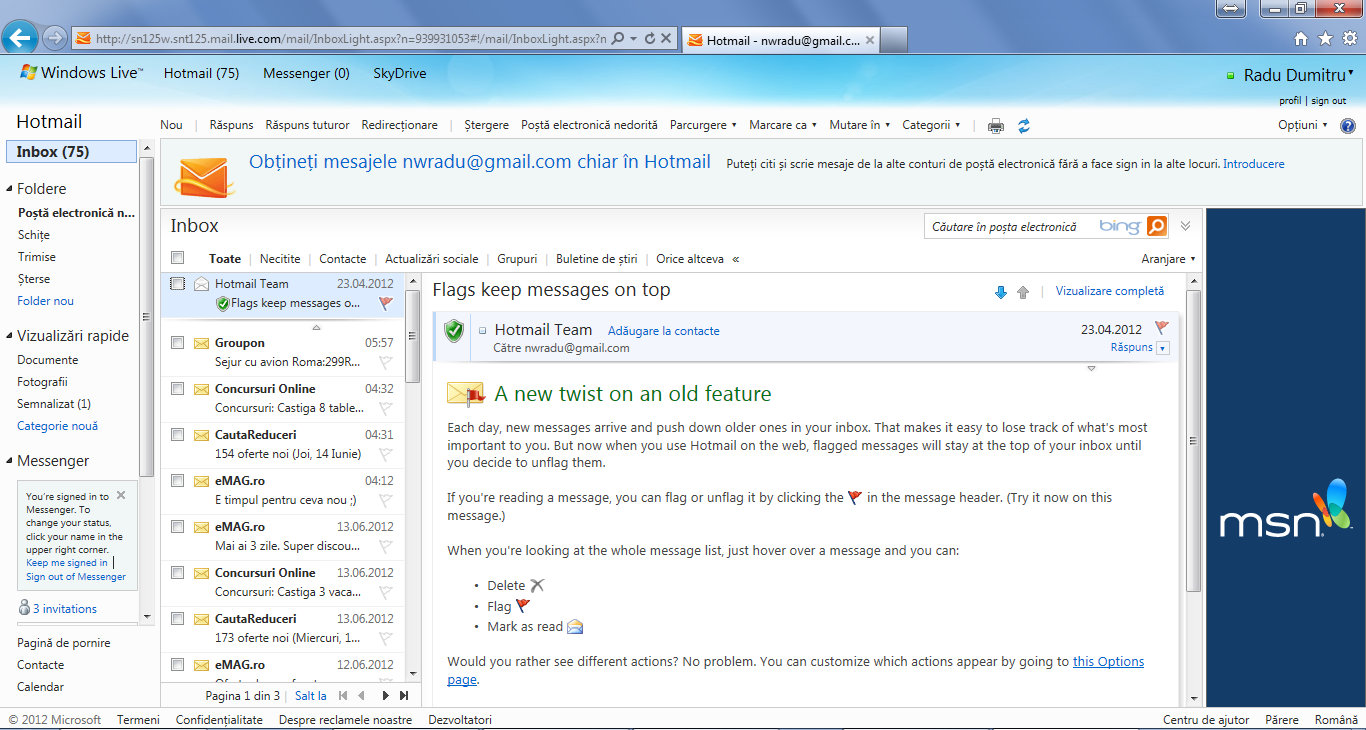This screenshot has height=730, width=1366.
Task: Open the Parcurgere dropdown
Action: [x=703, y=125]
